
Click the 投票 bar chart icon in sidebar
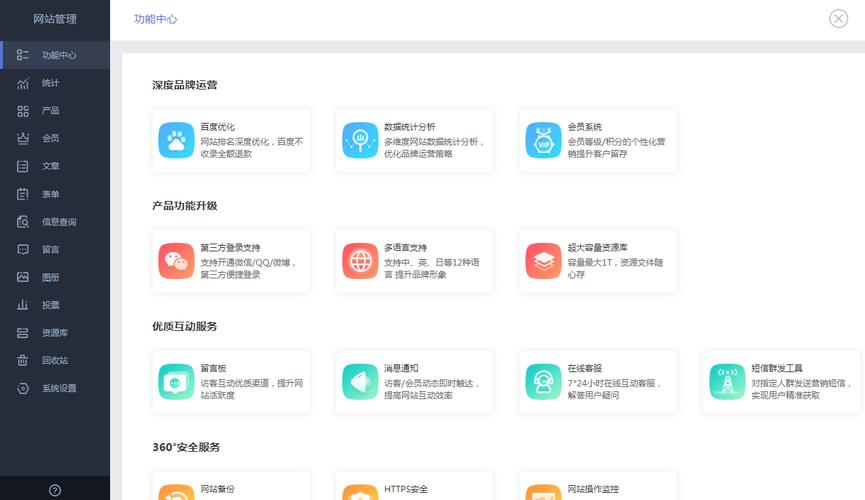pyautogui.click(x=23, y=305)
